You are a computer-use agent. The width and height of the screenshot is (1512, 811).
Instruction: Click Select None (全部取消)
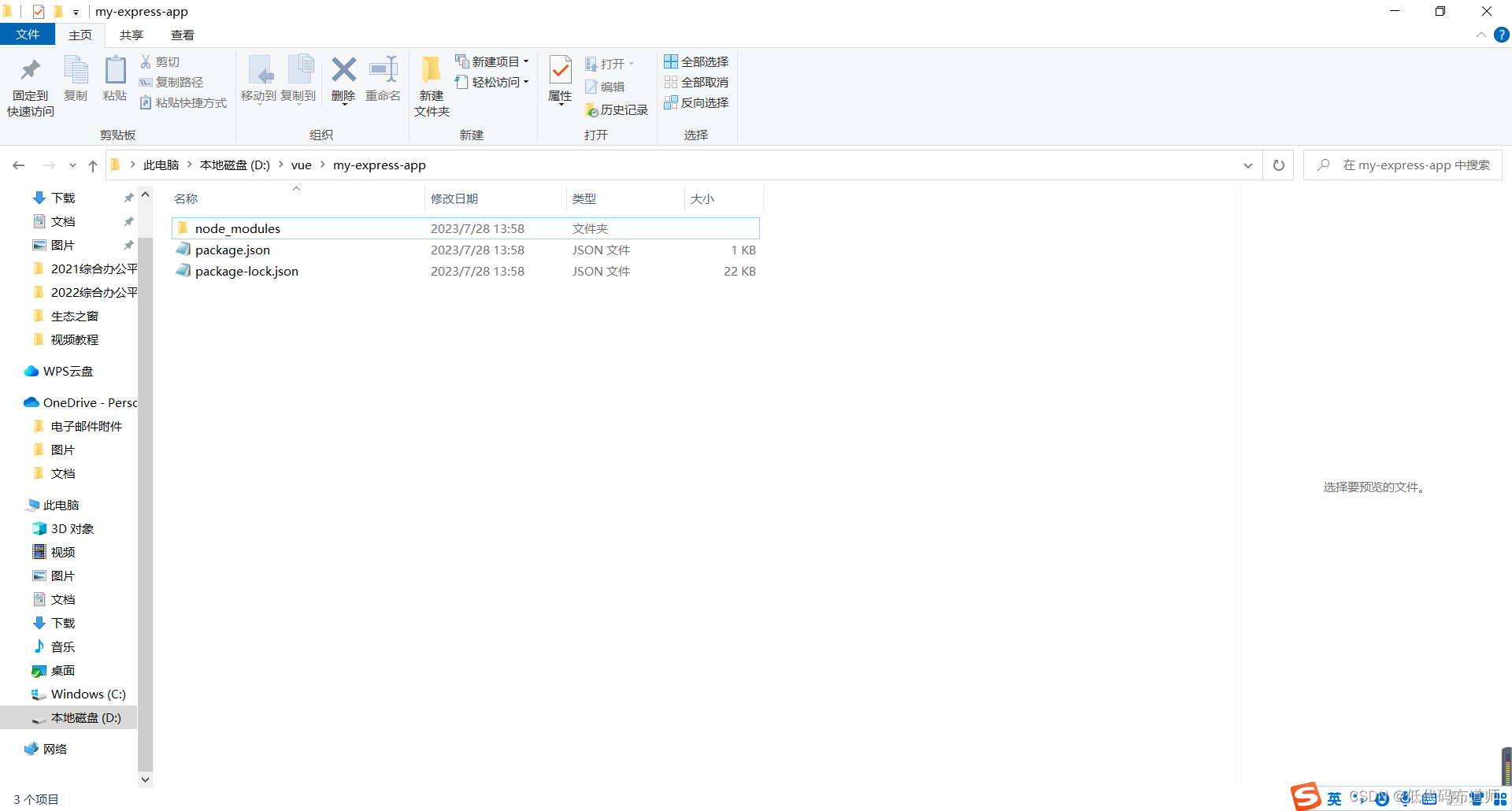[696, 82]
